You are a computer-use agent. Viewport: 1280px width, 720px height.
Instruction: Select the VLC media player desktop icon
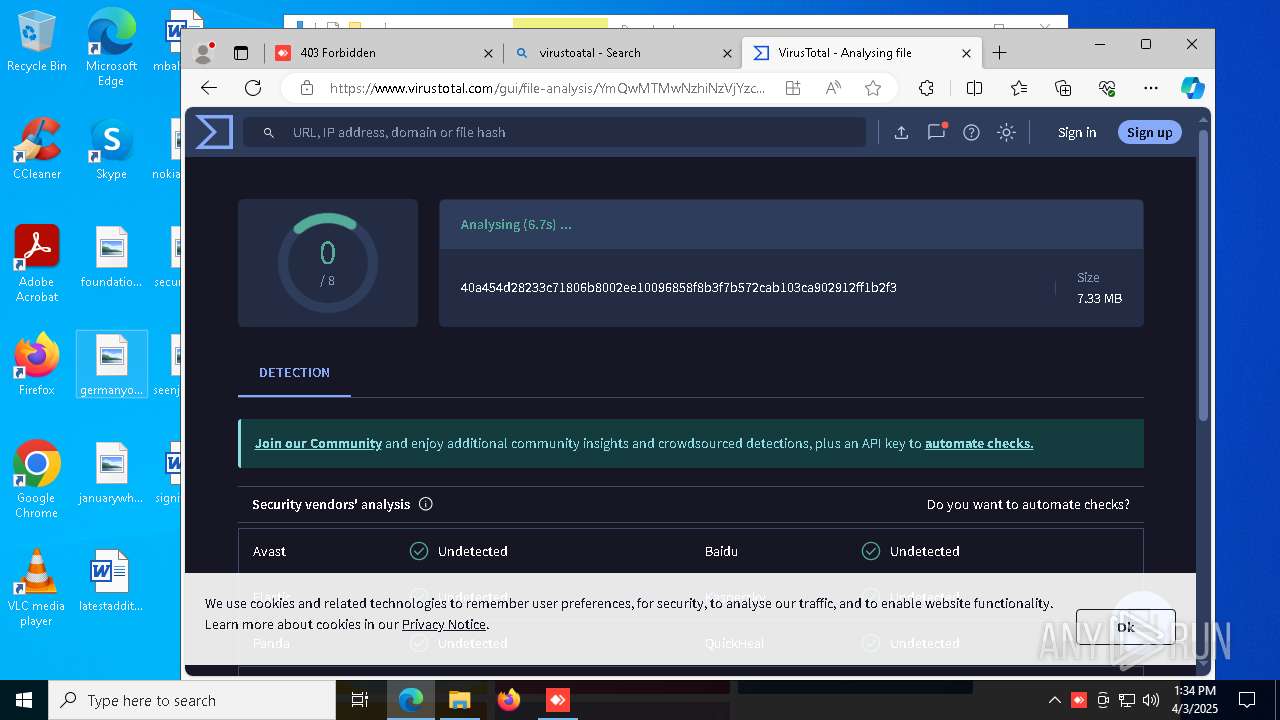pyautogui.click(x=37, y=588)
